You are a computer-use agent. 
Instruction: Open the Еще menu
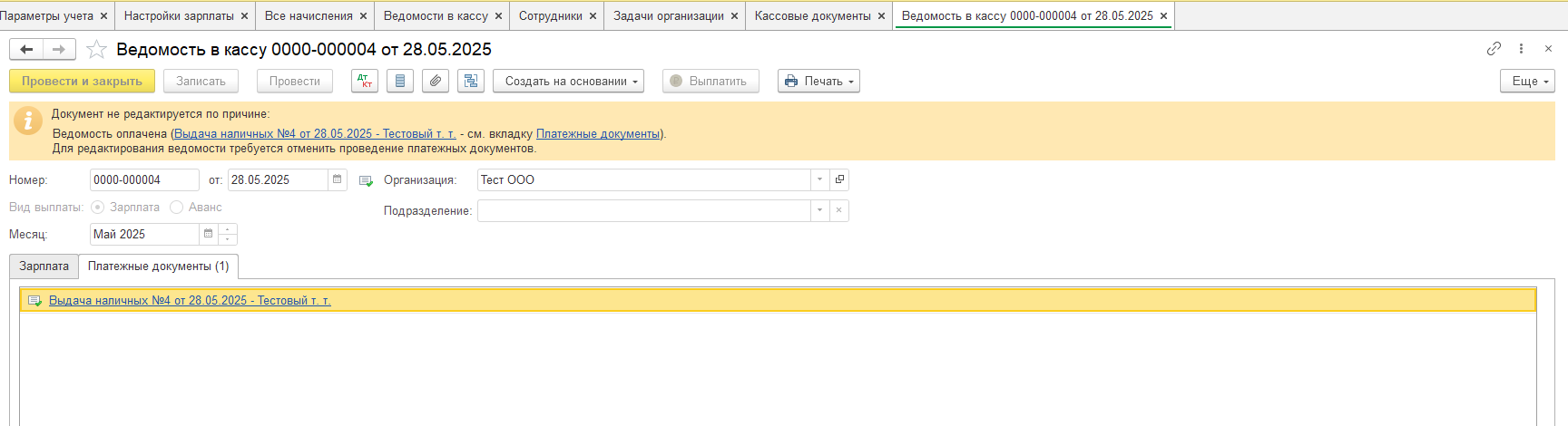1527,81
